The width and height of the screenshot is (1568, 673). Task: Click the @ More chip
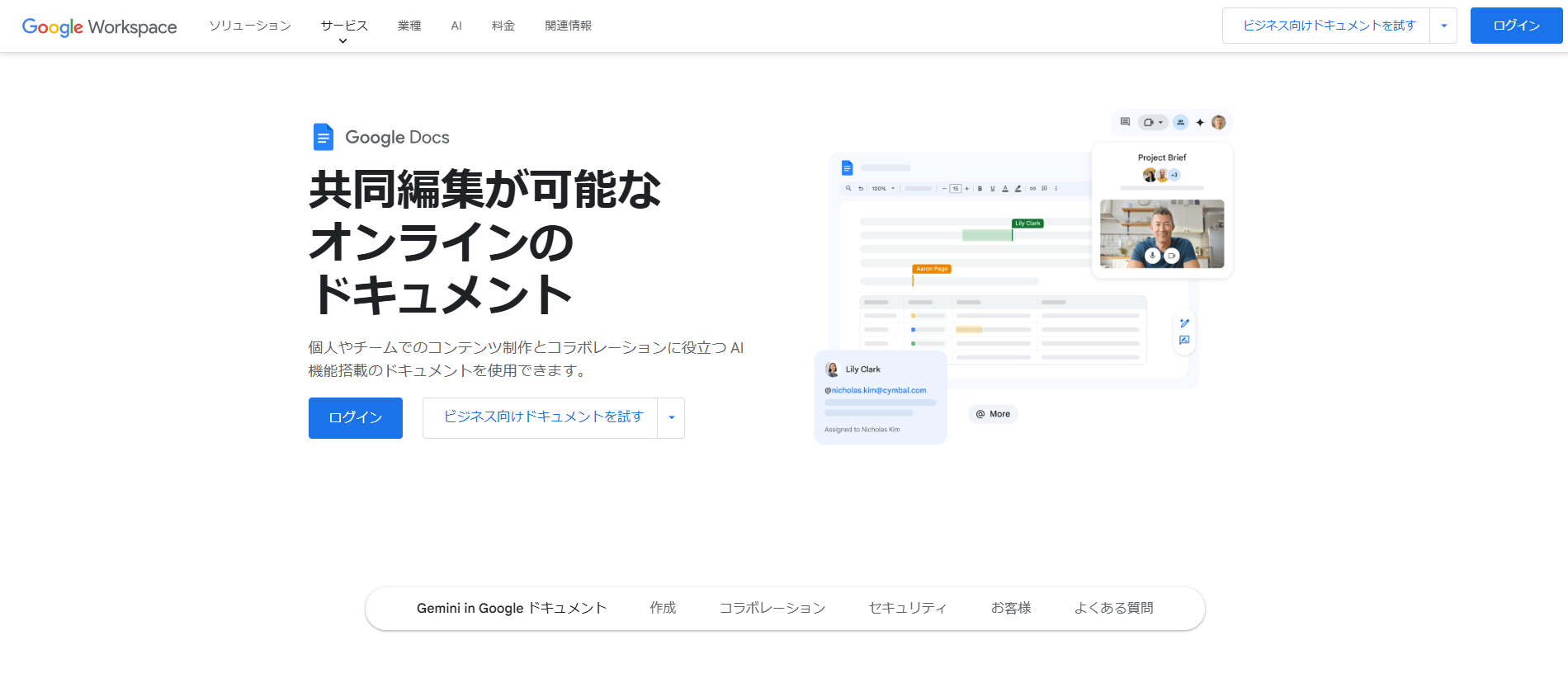pyautogui.click(x=993, y=414)
